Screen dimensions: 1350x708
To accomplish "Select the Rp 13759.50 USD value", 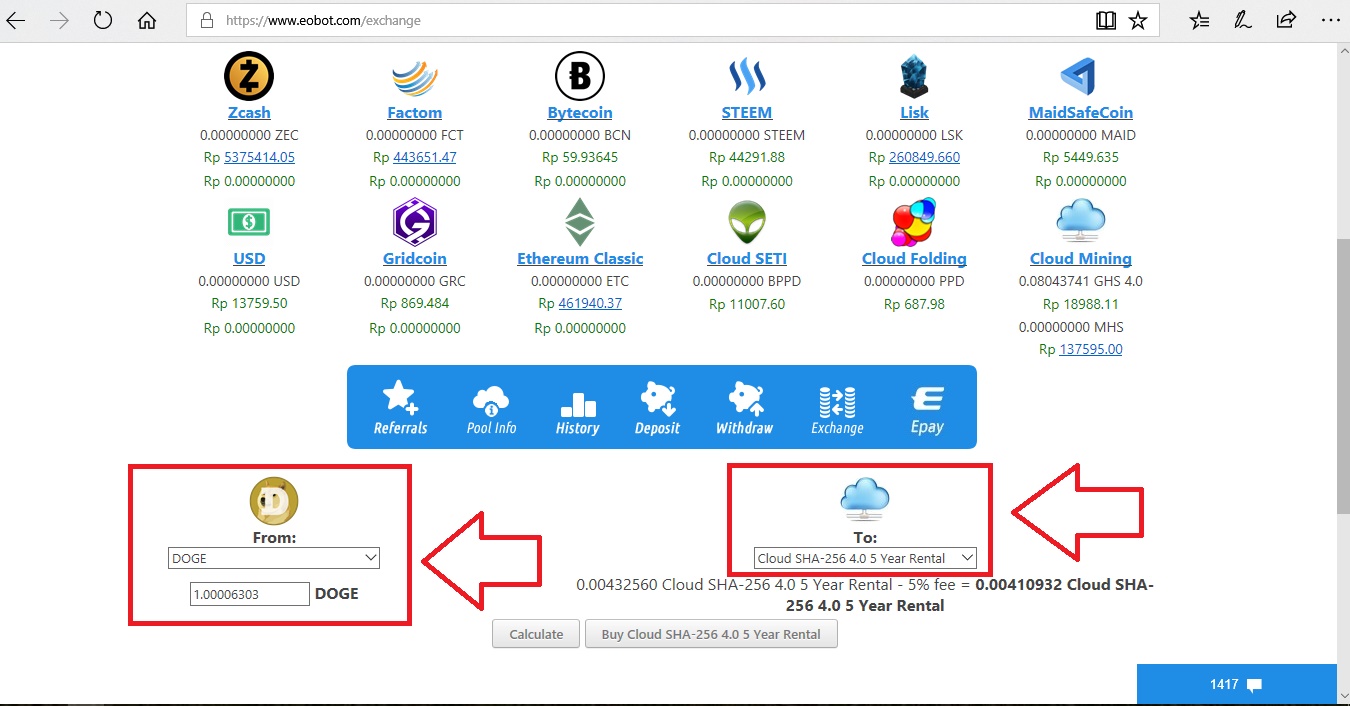I will point(249,304).
